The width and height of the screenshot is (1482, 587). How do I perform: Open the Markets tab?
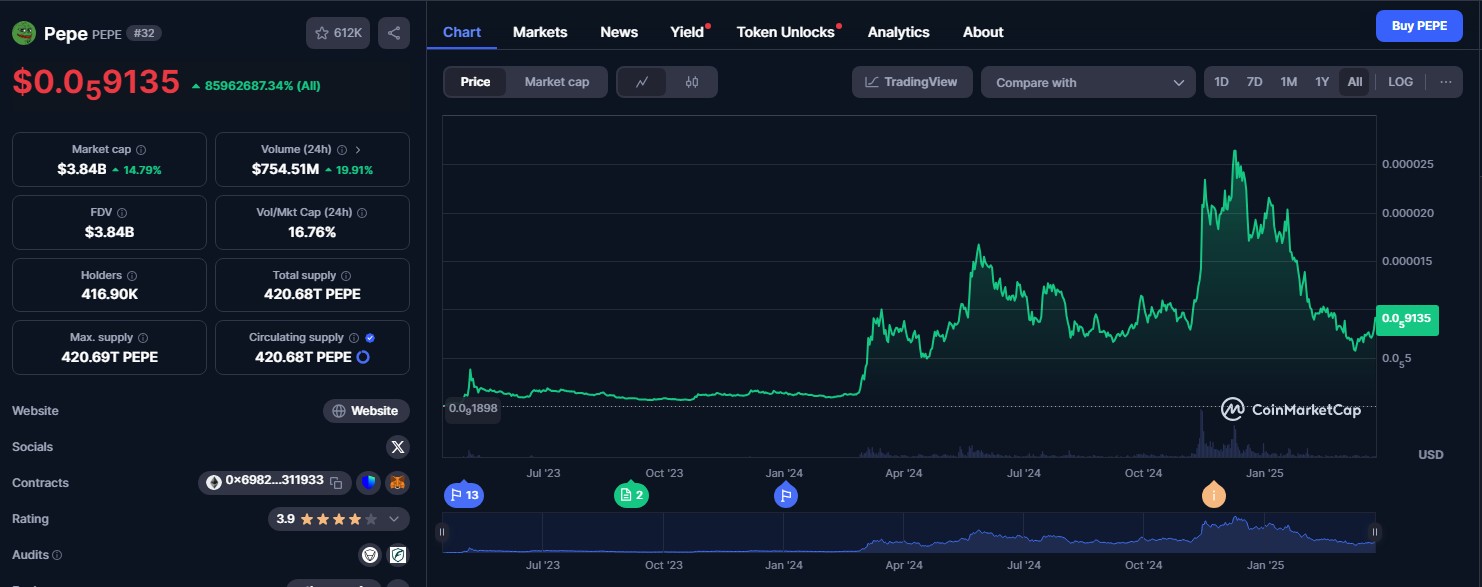tap(540, 32)
